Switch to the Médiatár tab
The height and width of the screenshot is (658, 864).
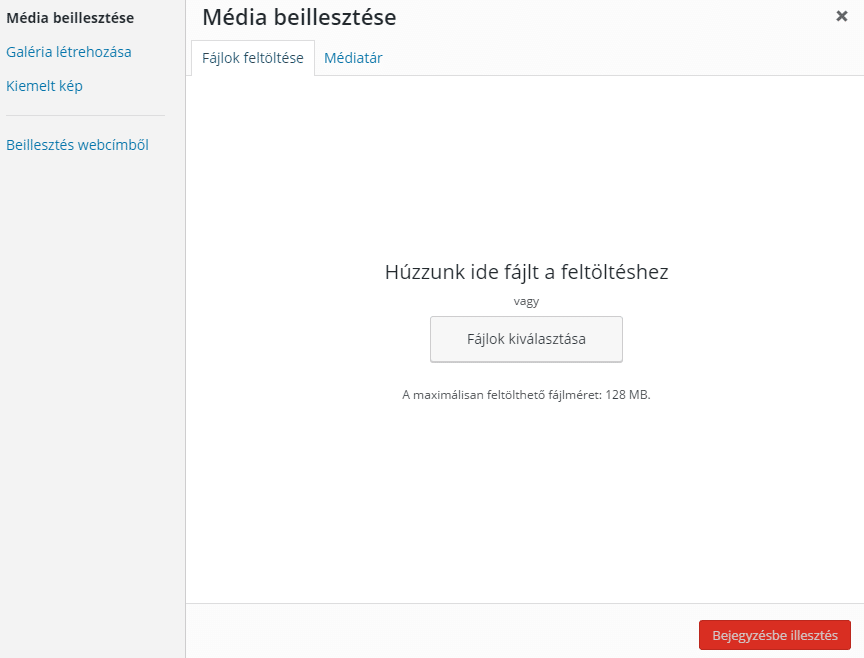[x=352, y=58]
